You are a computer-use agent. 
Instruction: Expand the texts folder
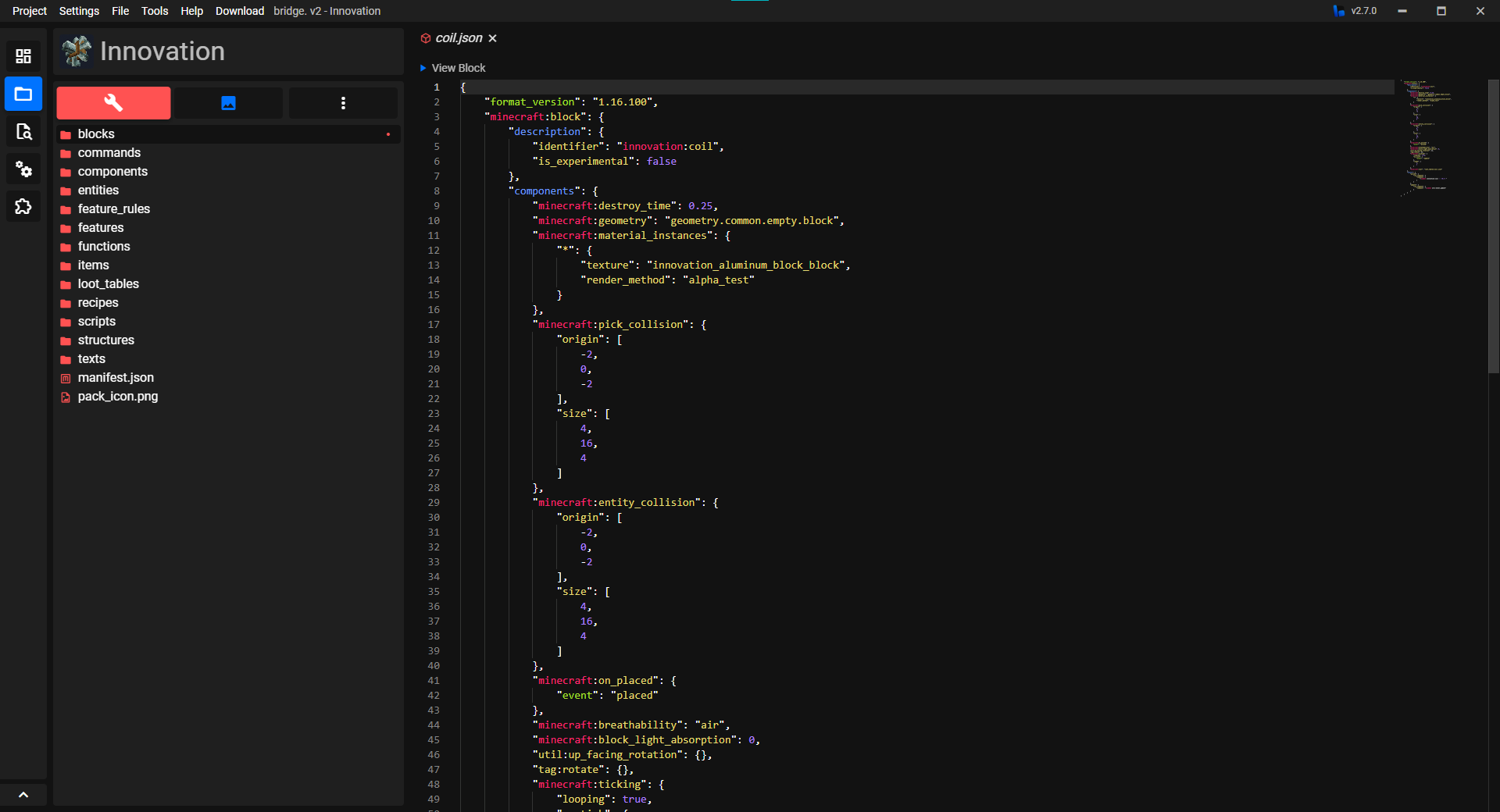pos(228,359)
